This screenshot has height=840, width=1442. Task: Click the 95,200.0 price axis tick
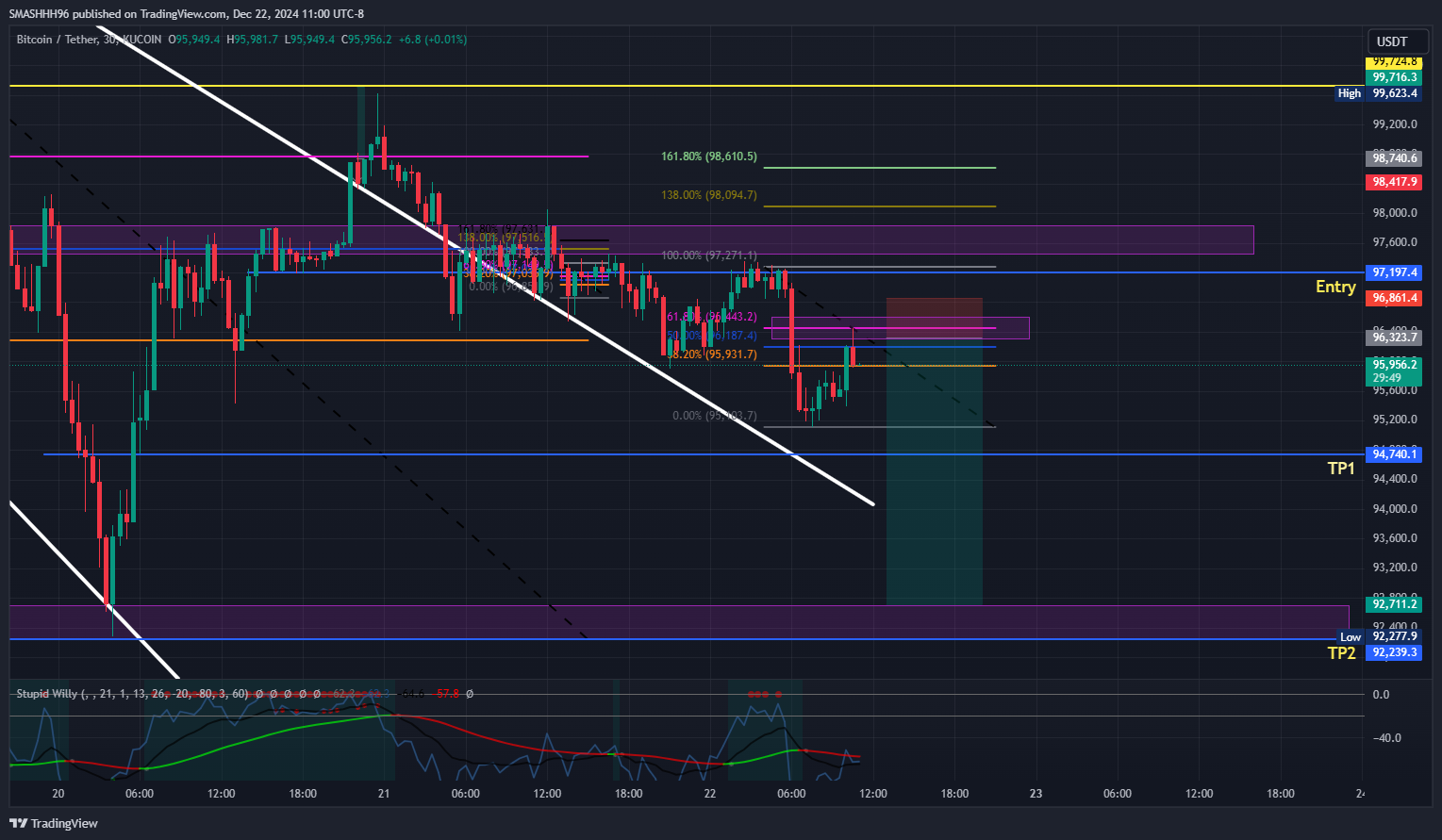pos(1395,420)
